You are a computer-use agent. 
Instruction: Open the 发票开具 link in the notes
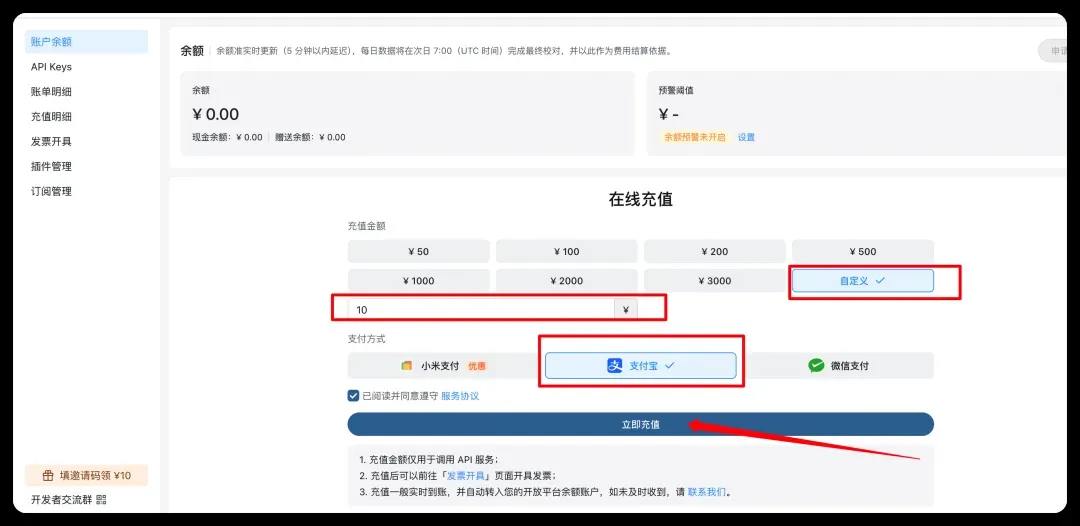(466, 476)
